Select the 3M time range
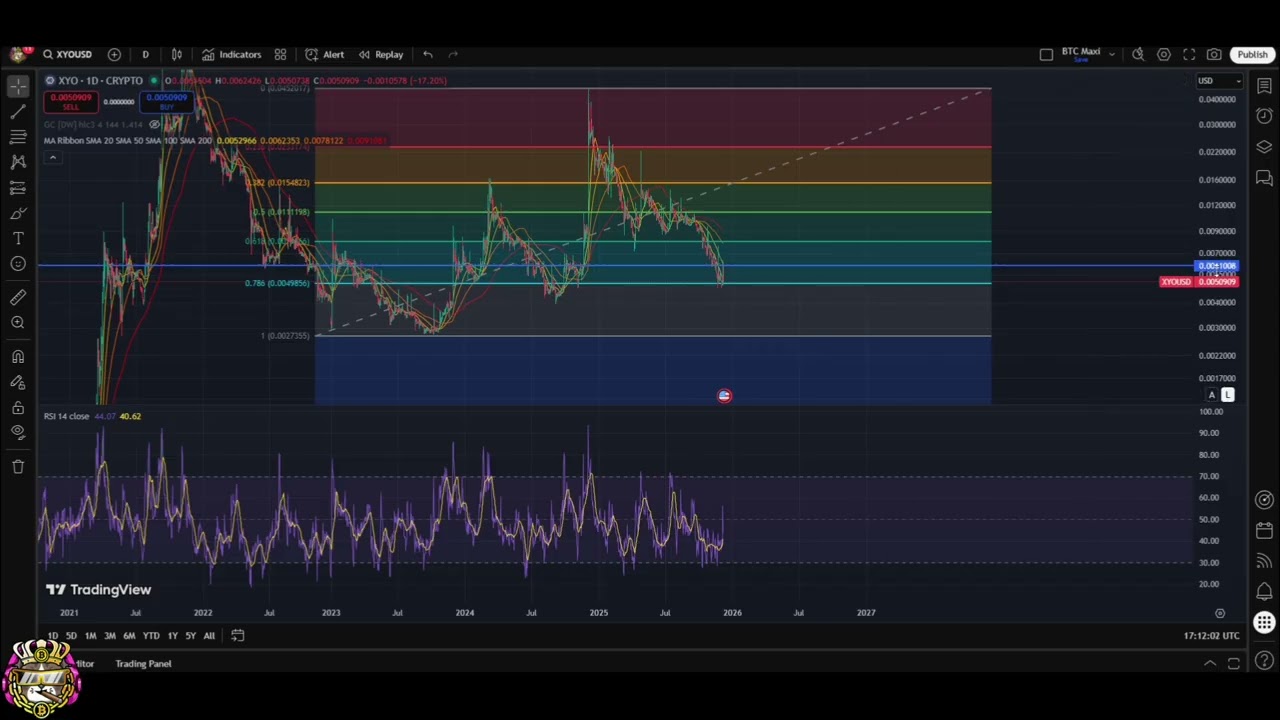 pos(110,636)
